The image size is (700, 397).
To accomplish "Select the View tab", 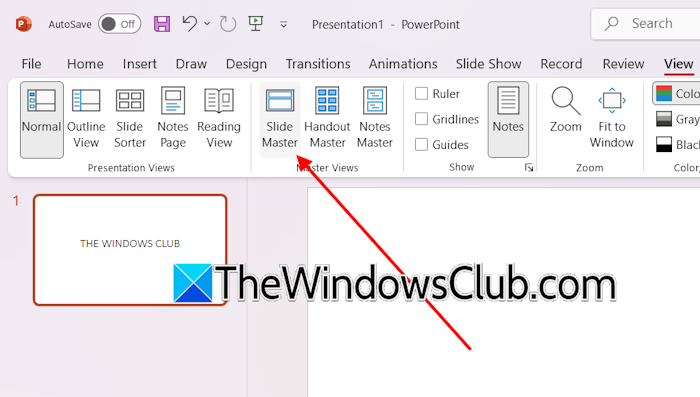I will (x=679, y=64).
